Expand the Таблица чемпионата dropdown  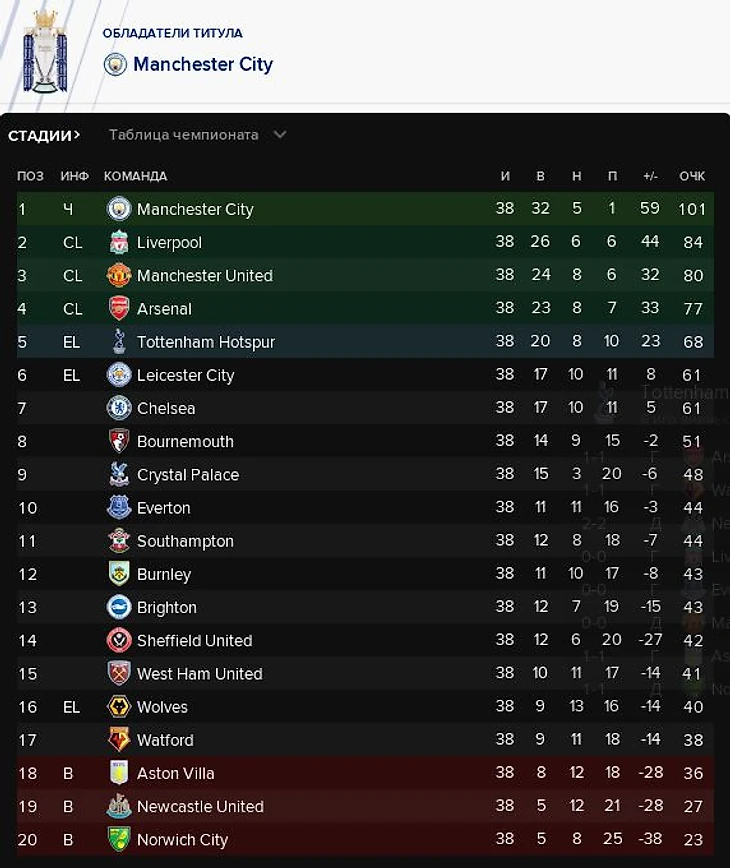pos(197,135)
